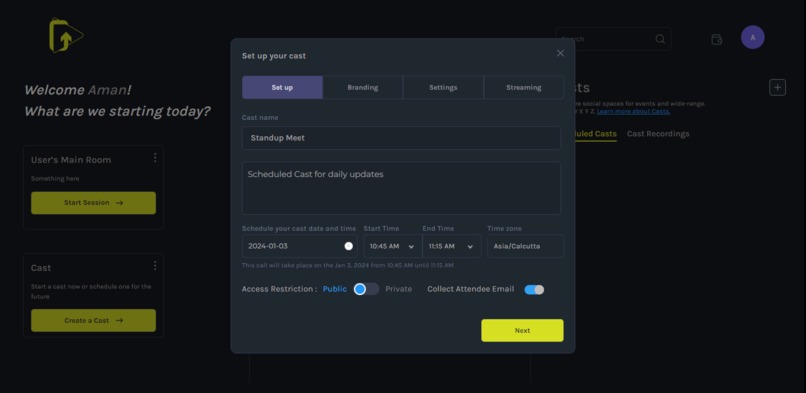Image resolution: width=806 pixels, height=393 pixels.
Task: Click the Create a Cast button
Action: point(94,320)
